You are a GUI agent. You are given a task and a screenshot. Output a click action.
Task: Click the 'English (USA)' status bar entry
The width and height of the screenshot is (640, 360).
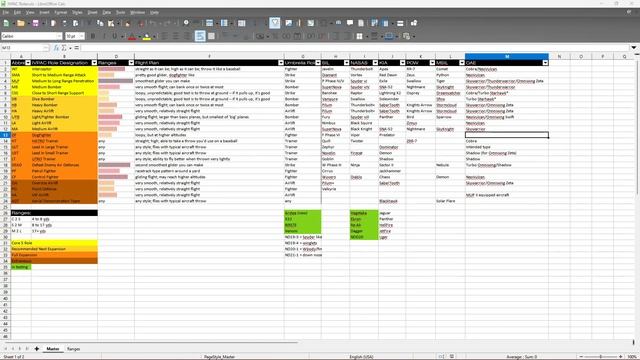point(361,357)
